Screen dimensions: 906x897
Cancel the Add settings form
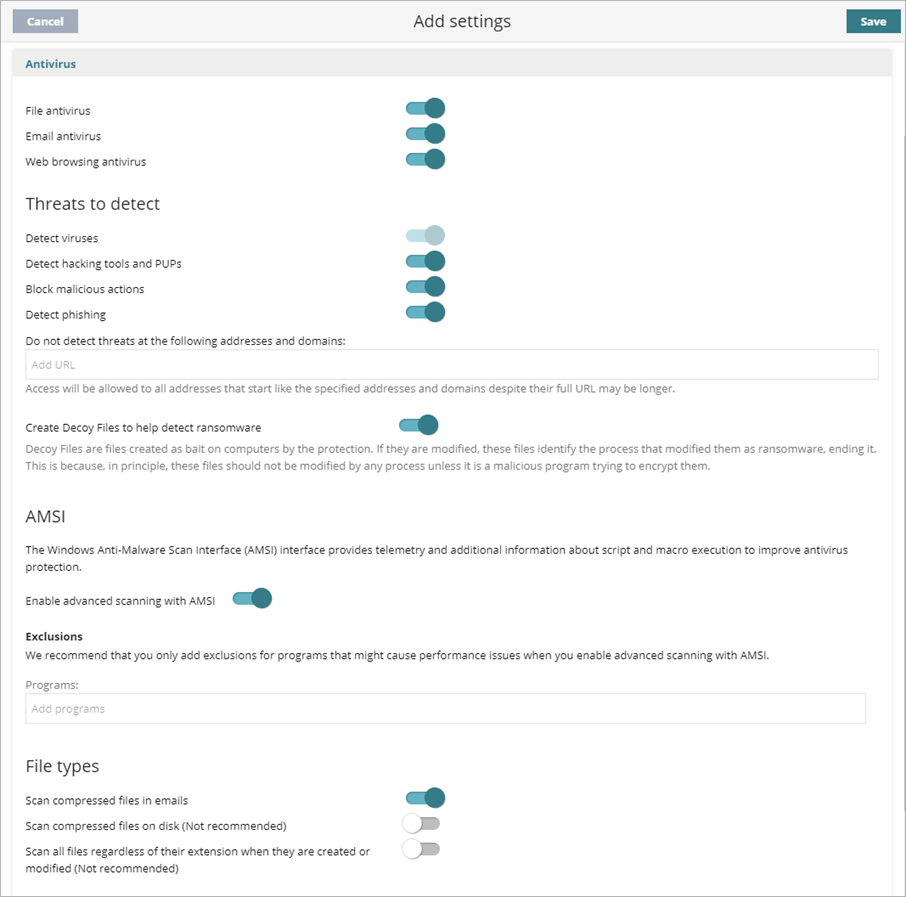(x=44, y=20)
